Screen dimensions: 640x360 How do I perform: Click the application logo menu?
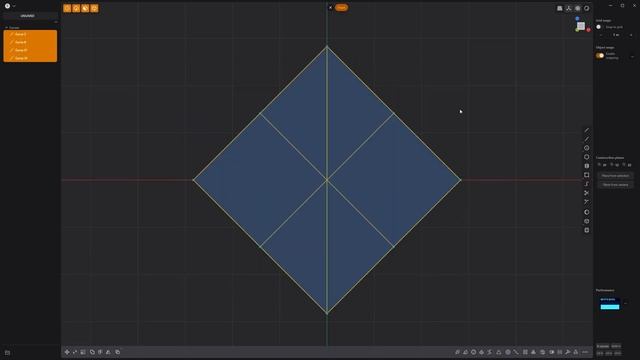[7, 6]
